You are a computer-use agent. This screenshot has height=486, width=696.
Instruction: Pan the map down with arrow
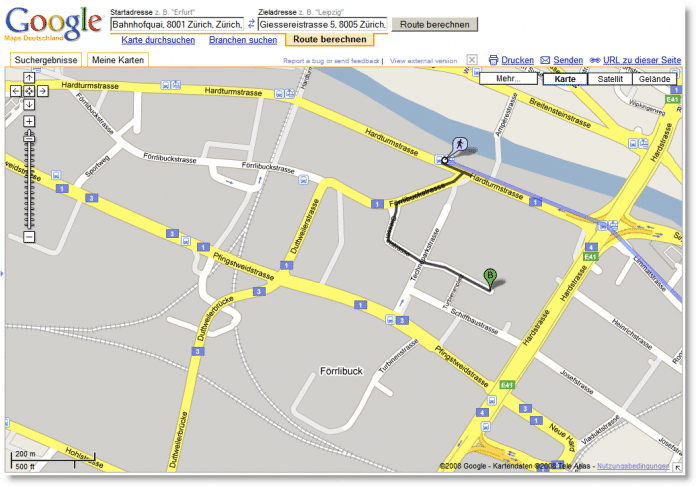[x=29, y=104]
